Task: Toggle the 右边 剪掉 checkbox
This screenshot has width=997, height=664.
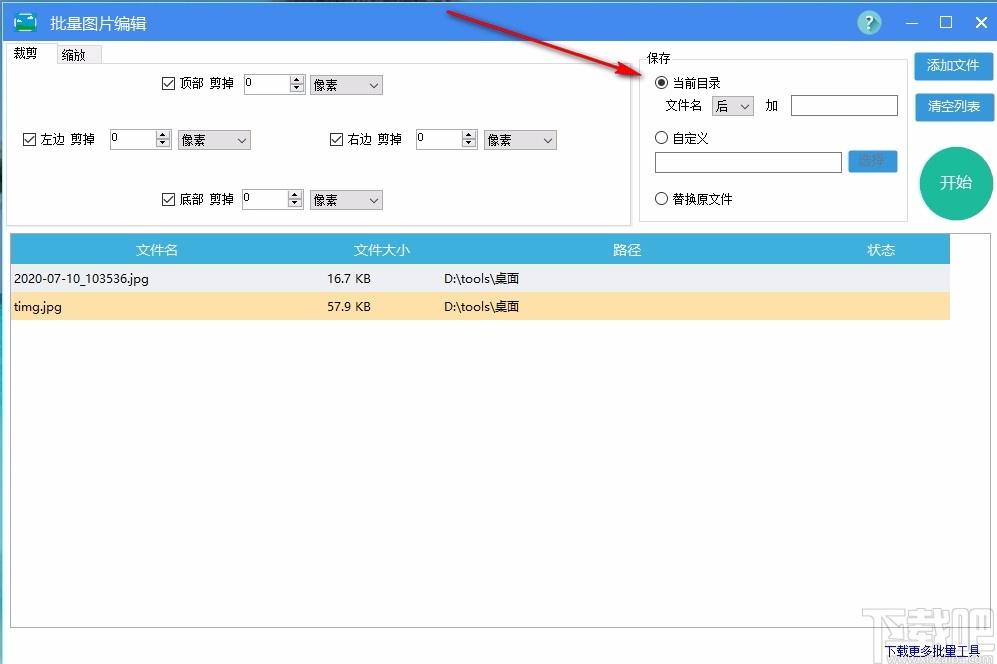Action: point(336,139)
